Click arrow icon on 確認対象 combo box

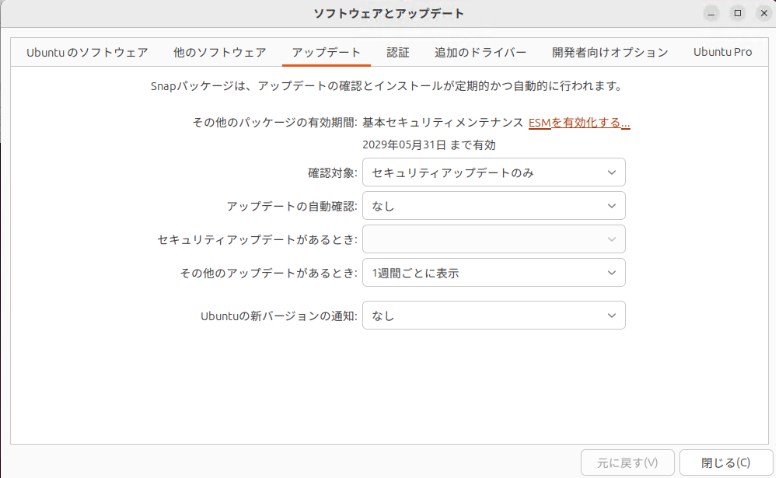coord(612,172)
